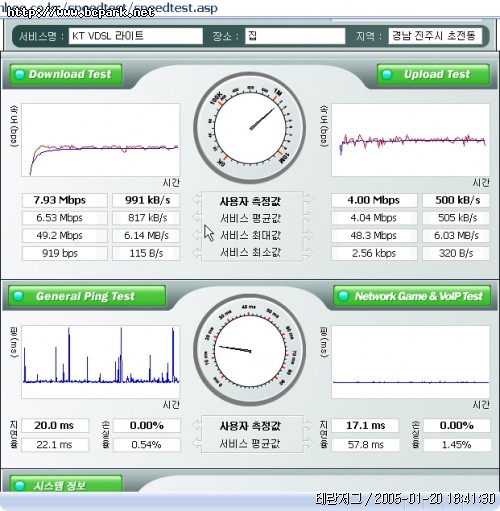Select the 817 kB/s value
This screenshot has width=500, height=511.
tap(146, 218)
